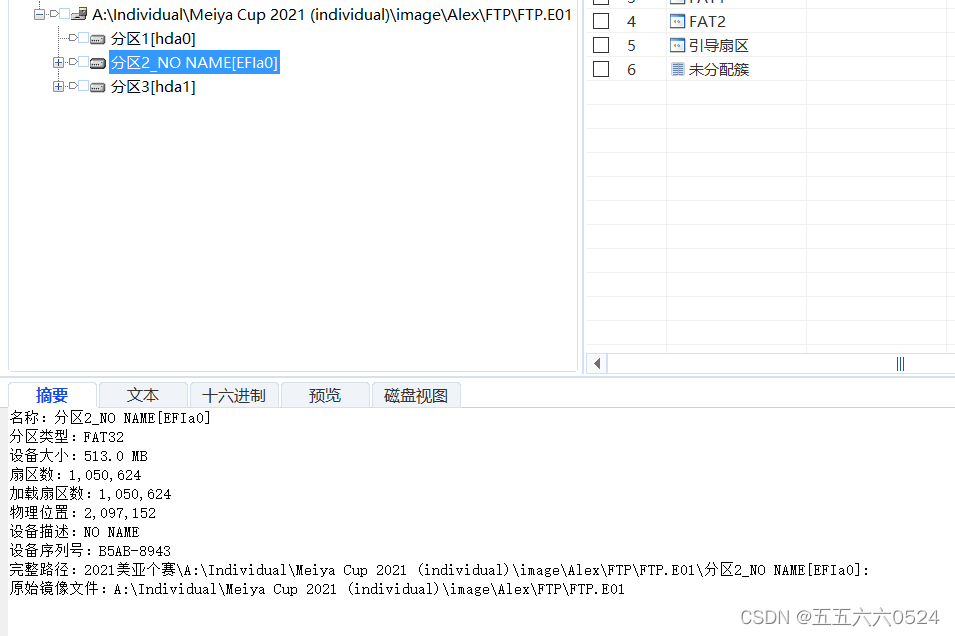
Task: Expand the 分区2_NO NAME[EFIa0] tree node
Action: click(x=58, y=62)
